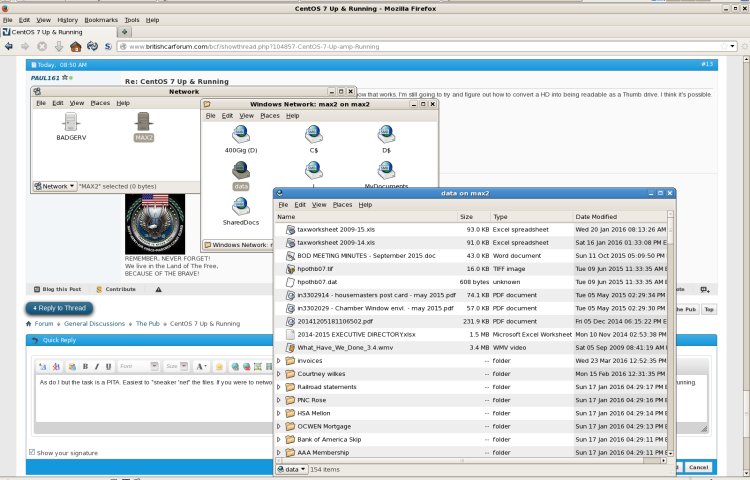Open the Firefox History menu

(x=67, y=20)
